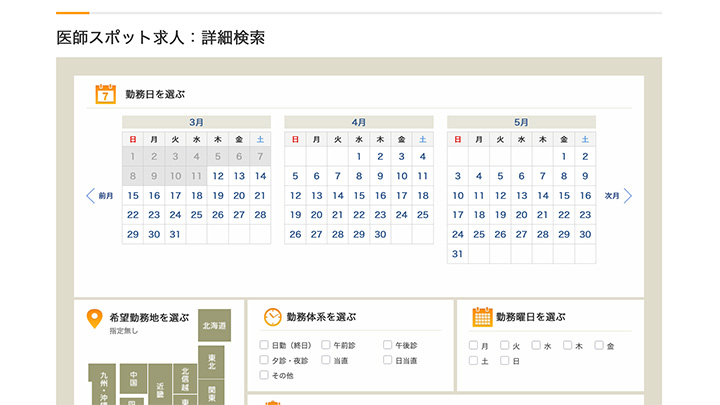Screen dimensions: 720x405
Task: Tick the 午後診 checkbox
Action: [x=388, y=345]
